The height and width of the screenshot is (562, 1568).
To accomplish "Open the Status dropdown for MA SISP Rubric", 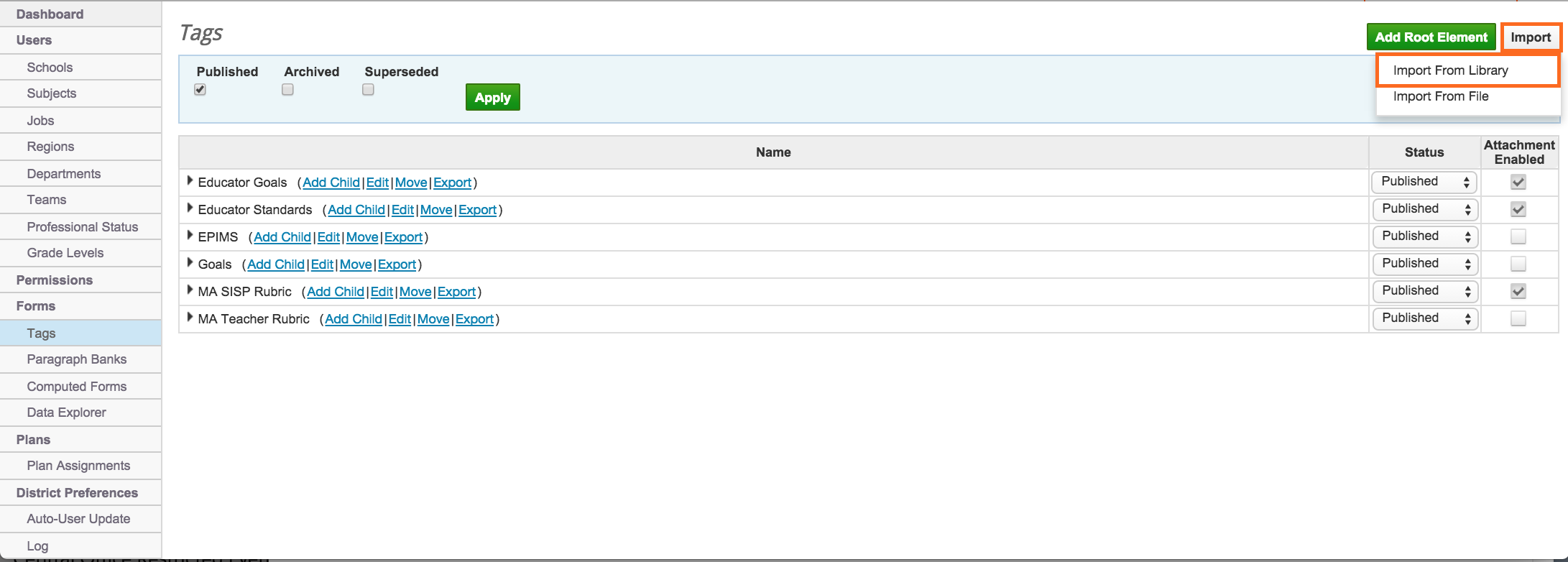I will (x=1424, y=291).
